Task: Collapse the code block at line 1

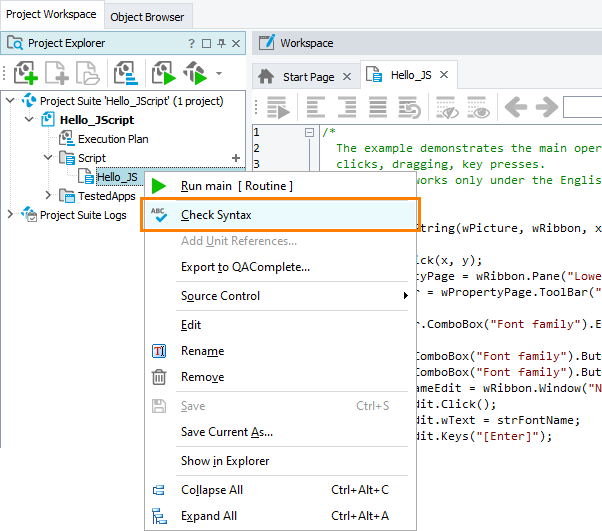Action: [310, 132]
